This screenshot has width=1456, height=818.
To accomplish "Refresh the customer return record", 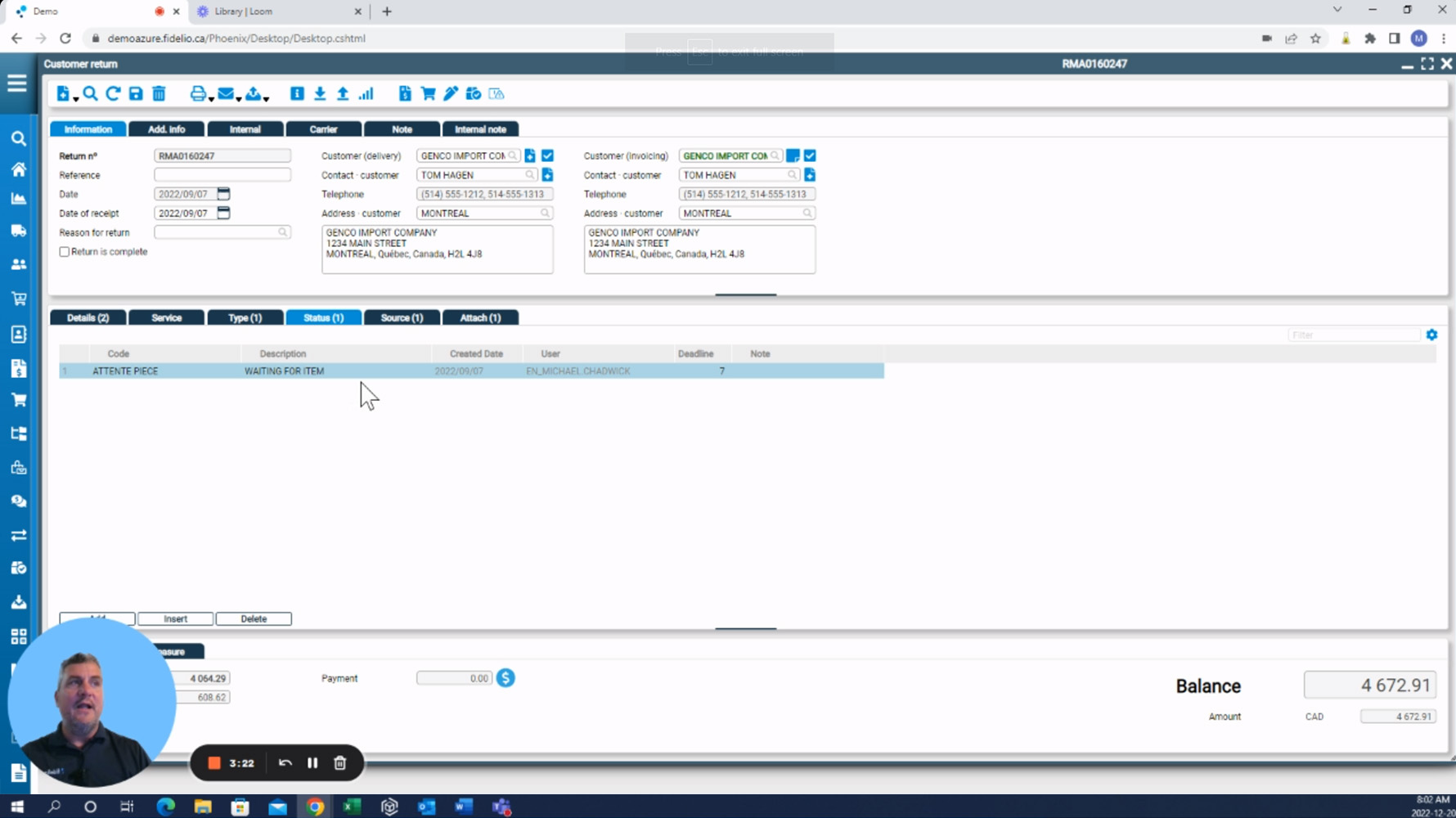I will (113, 93).
